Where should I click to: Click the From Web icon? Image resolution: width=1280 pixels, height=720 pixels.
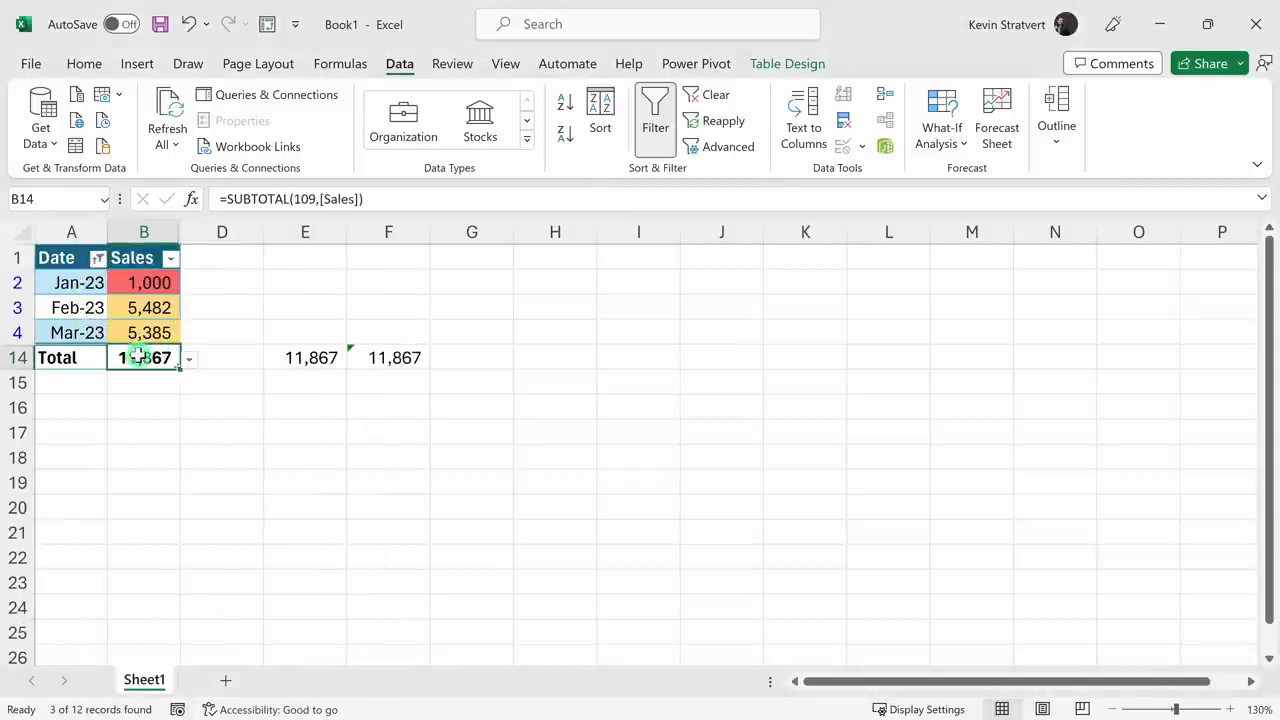[x=77, y=120]
